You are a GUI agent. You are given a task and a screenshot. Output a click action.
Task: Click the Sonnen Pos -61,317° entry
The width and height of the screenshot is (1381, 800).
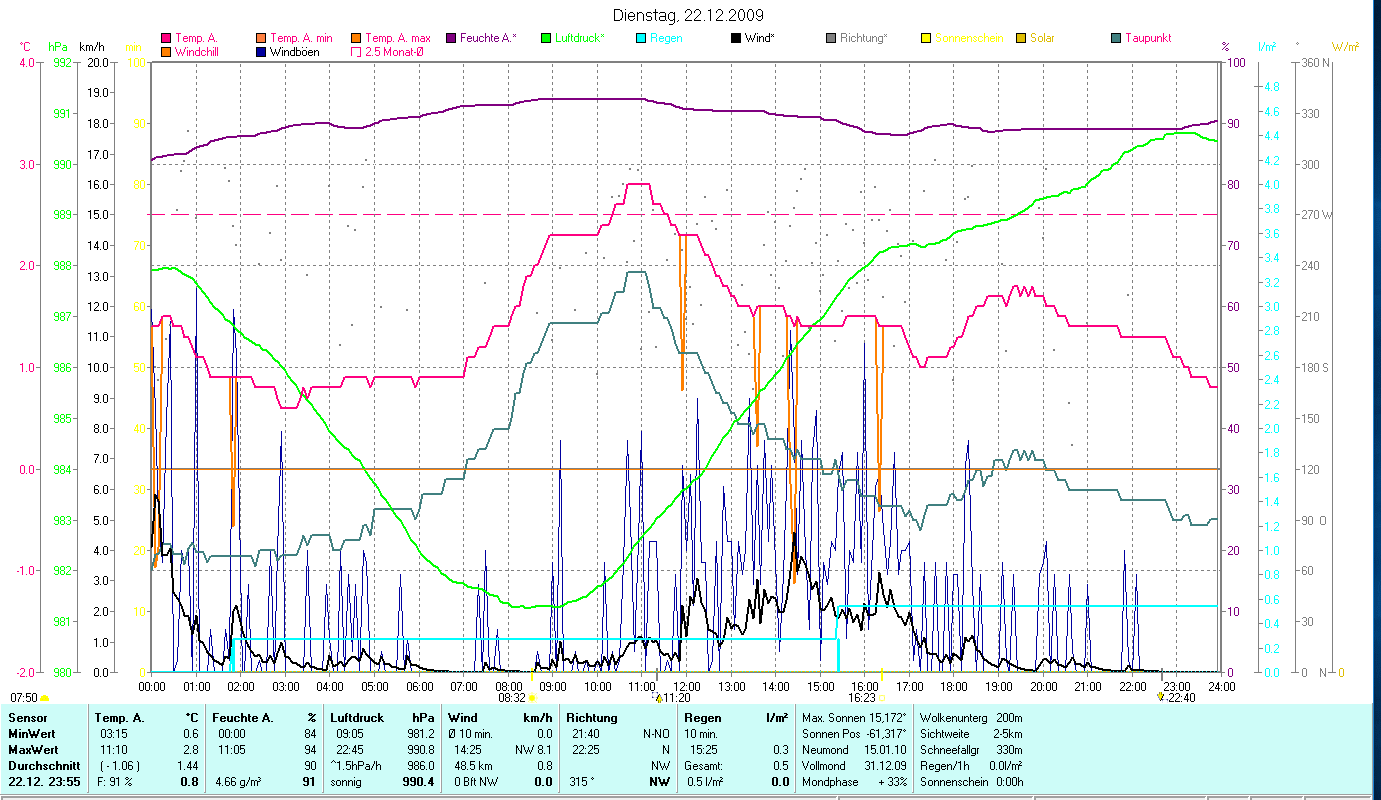coord(854,733)
